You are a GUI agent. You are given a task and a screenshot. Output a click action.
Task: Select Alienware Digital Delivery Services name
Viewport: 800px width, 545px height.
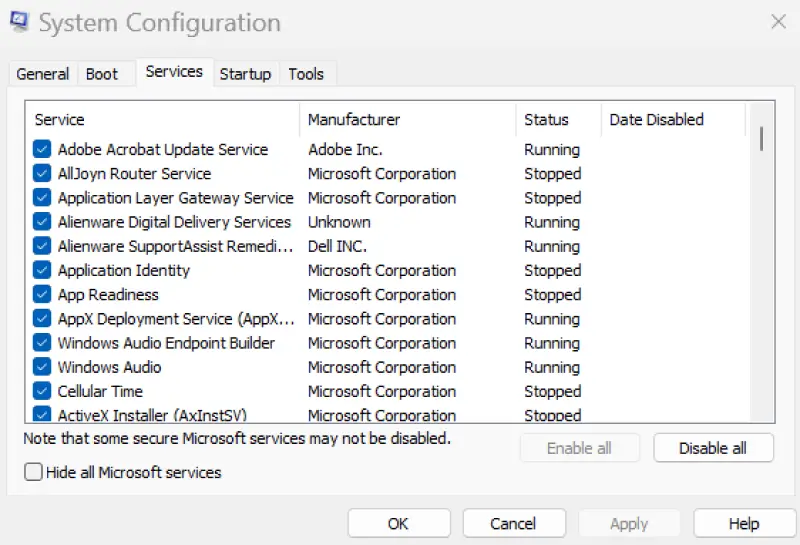pyautogui.click(x=174, y=222)
